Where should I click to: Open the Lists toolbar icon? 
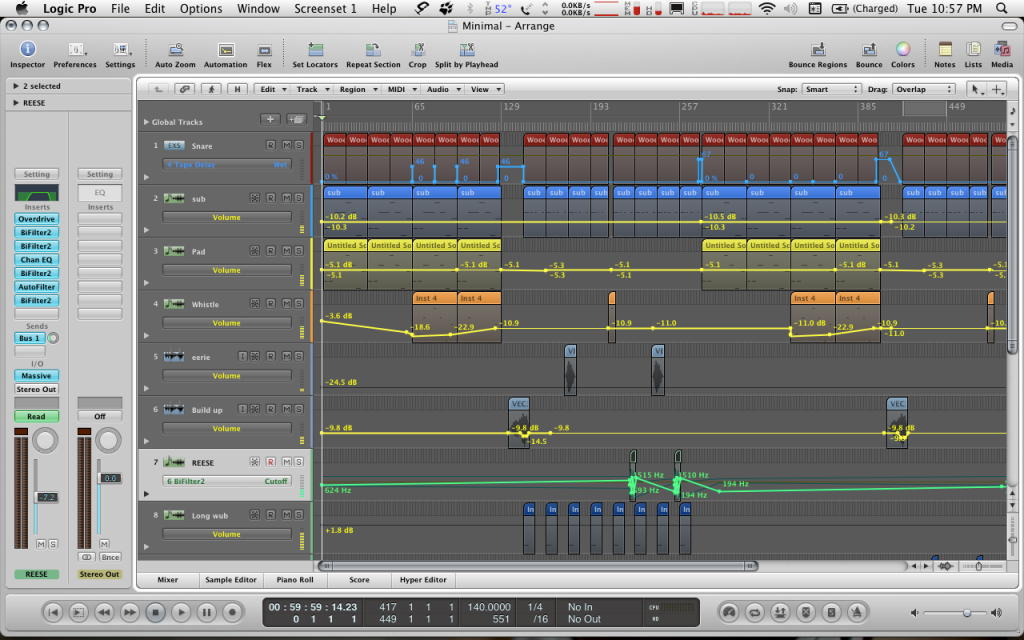click(x=973, y=50)
